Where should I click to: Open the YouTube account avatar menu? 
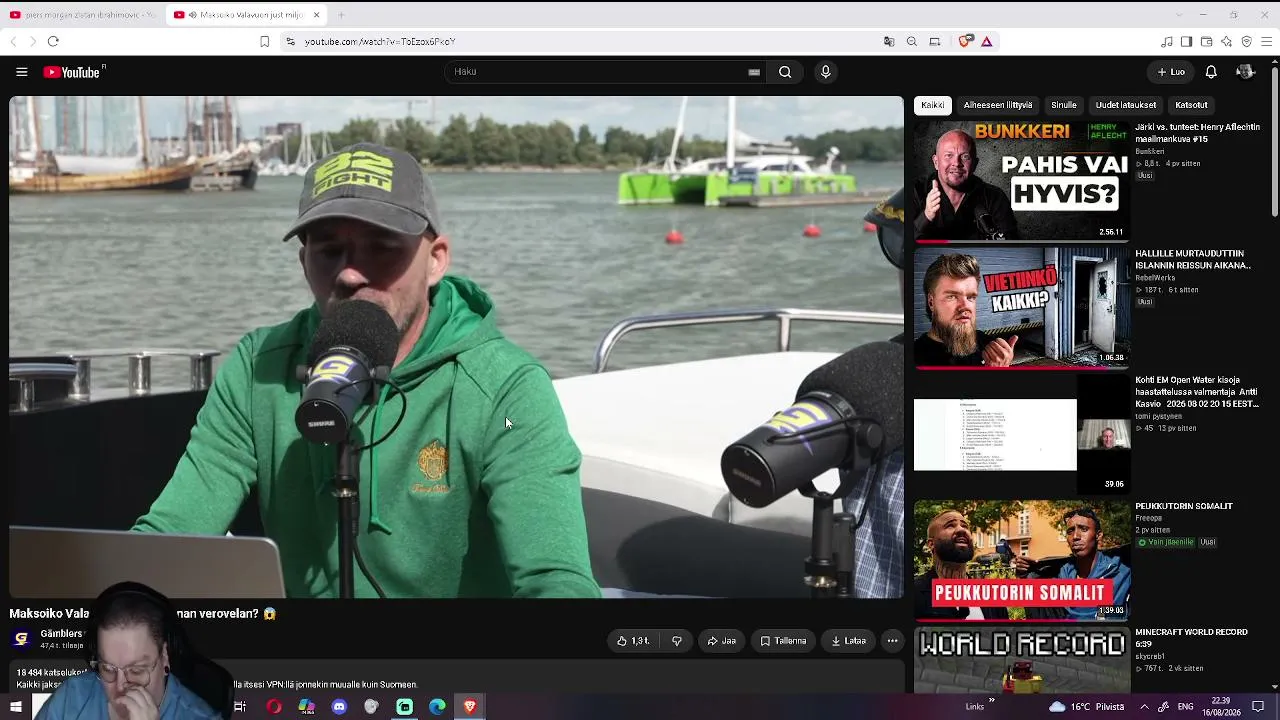click(1245, 72)
